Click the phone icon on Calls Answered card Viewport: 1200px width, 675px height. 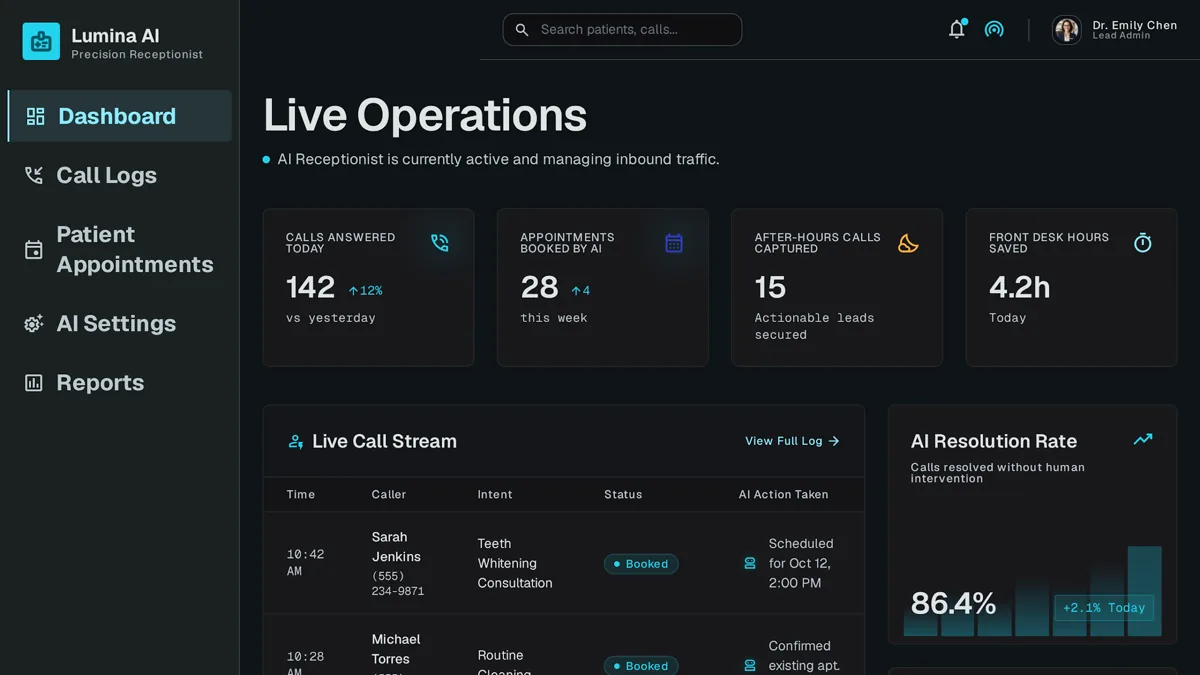point(440,243)
